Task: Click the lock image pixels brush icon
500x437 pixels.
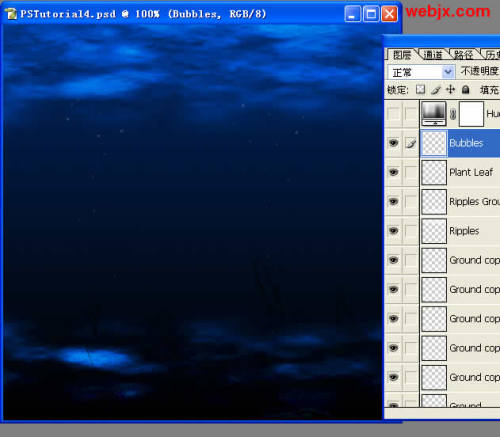Action: (436, 90)
